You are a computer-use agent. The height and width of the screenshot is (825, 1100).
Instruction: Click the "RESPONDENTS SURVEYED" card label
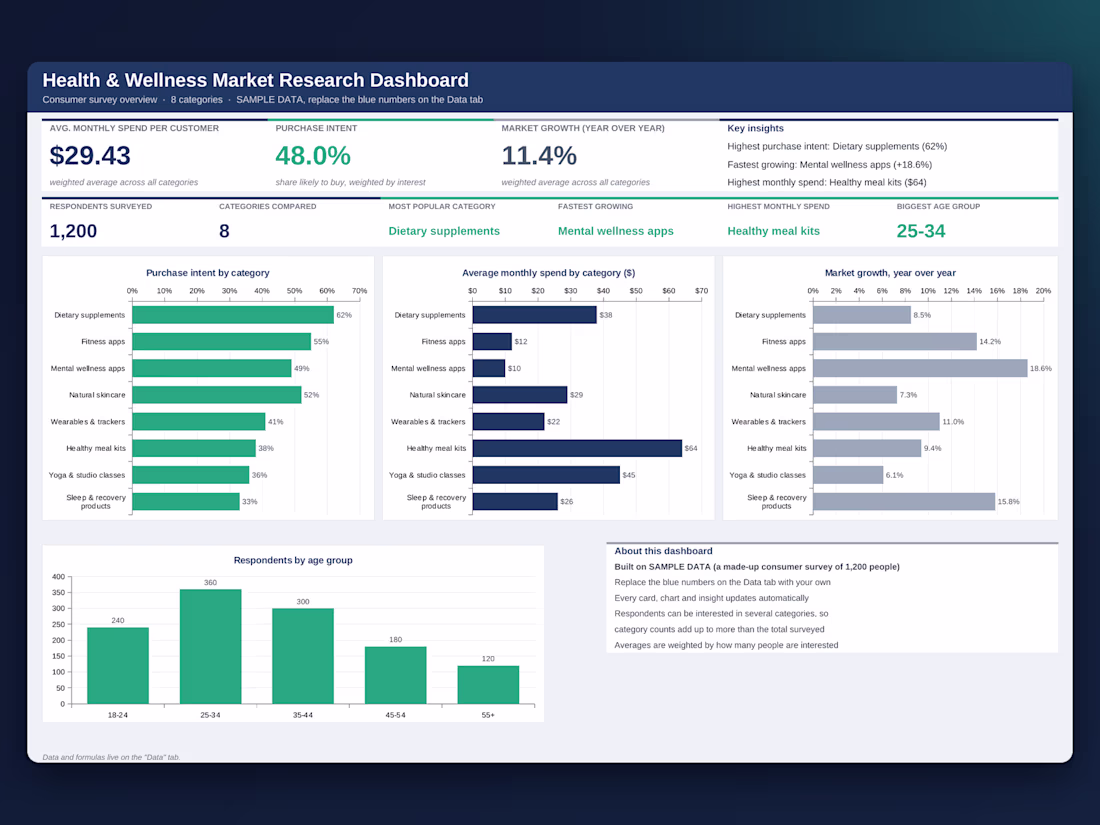[100, 207]
